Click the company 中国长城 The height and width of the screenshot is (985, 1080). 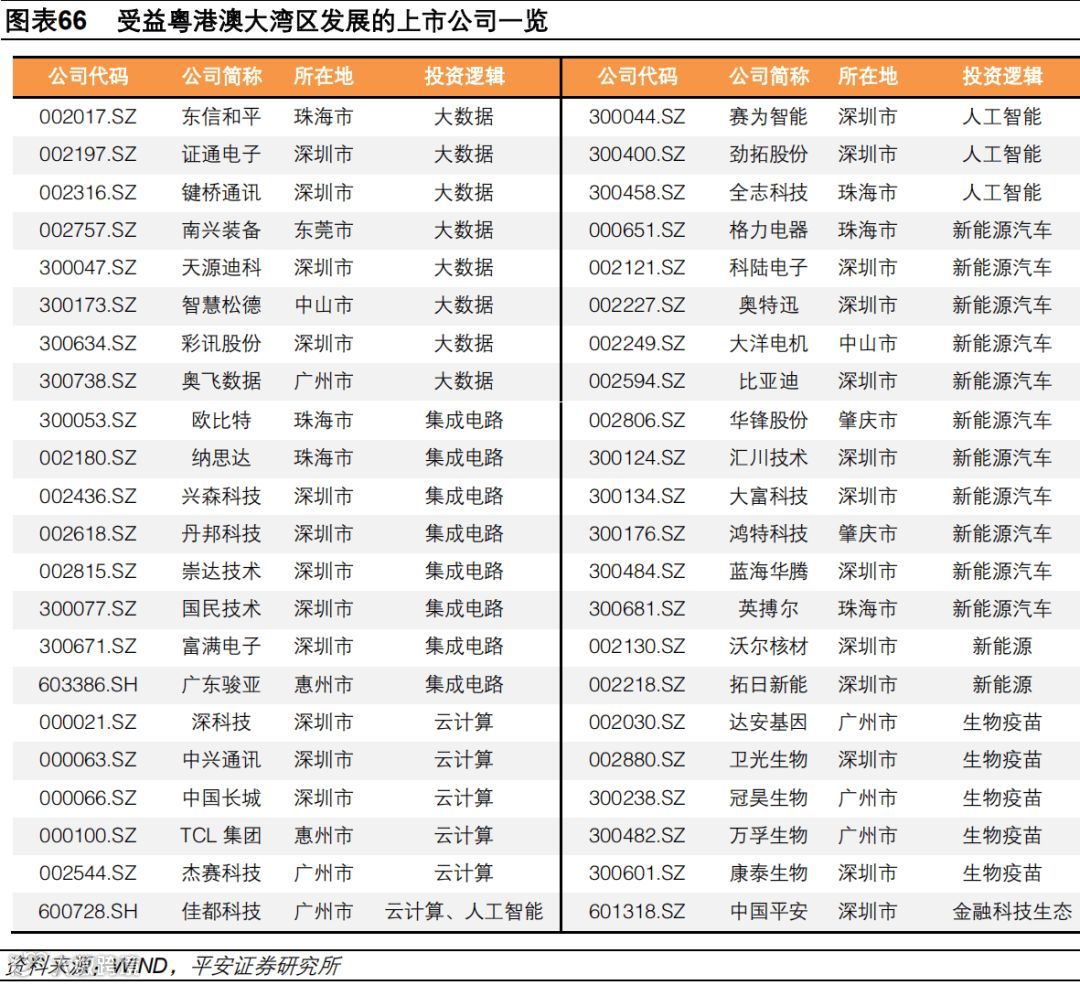(221, 798)
